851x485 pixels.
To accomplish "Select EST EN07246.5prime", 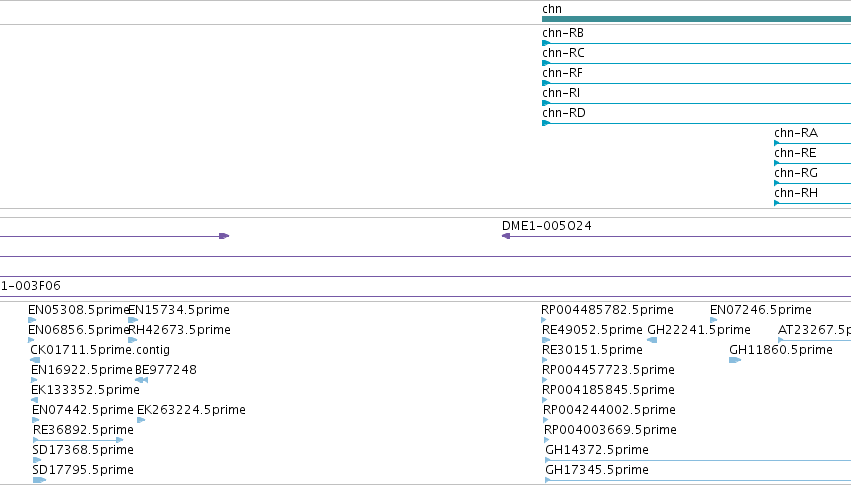I will click(x=760, y=310).
